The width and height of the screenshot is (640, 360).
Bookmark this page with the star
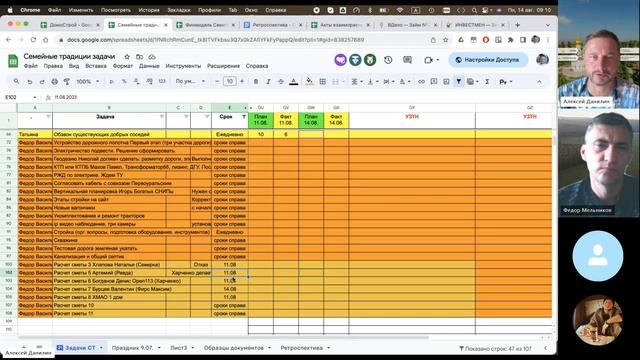click(x=445, y=40)
